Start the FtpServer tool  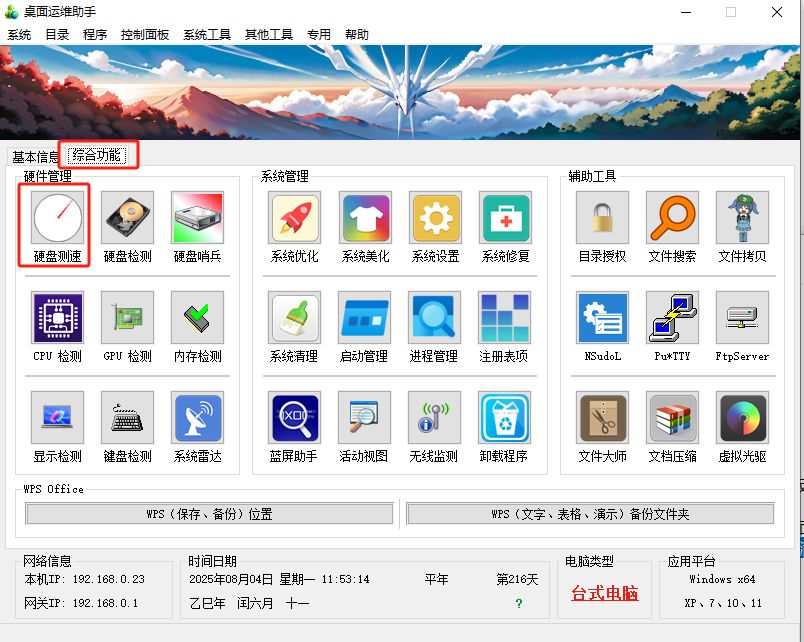pos(742,317)
